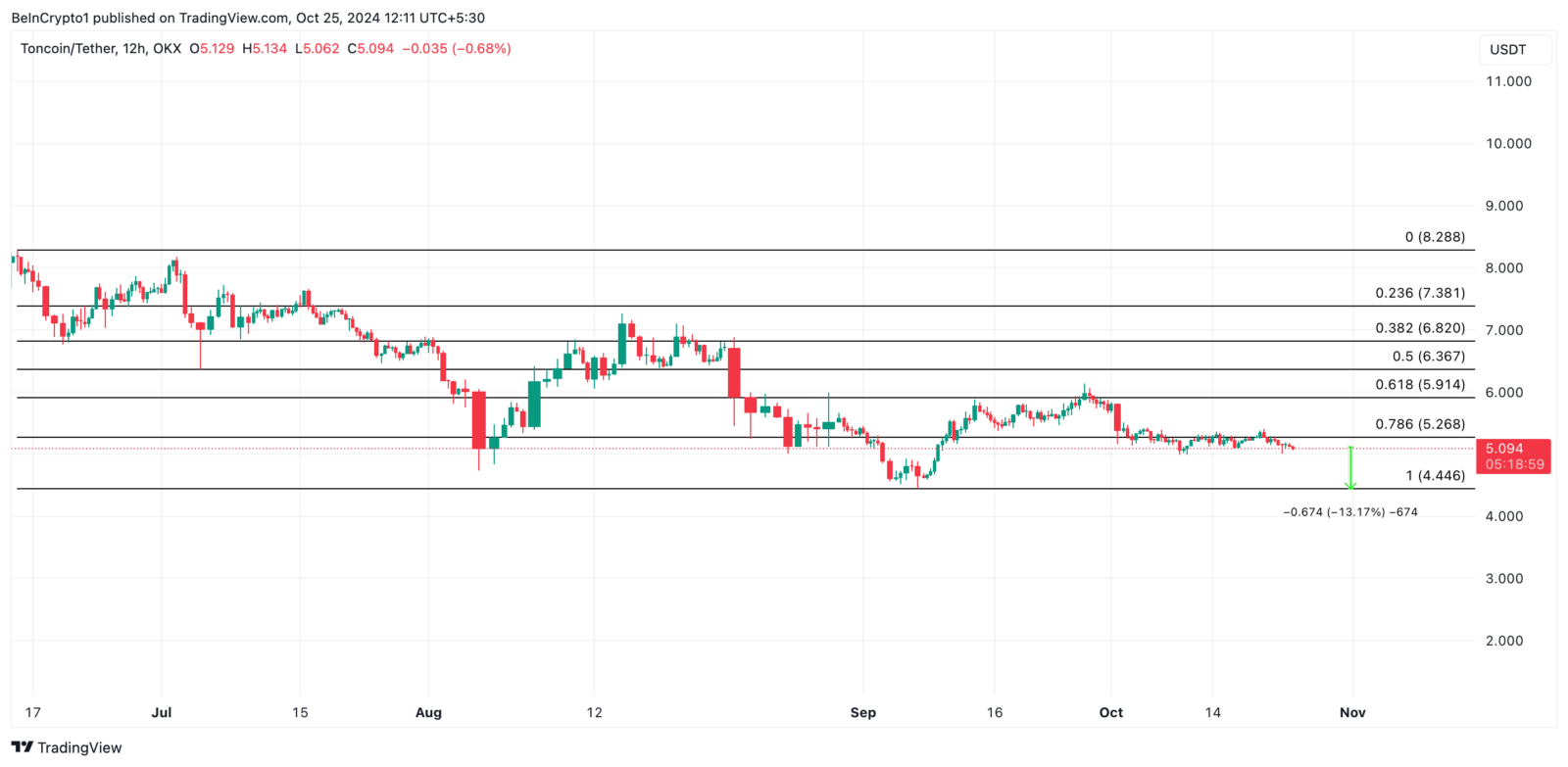This screenshot has width=1568, height=767.
Task: Select the 0.382 (6.820) Fibonacci label
Action: (x=1420, y=328)
